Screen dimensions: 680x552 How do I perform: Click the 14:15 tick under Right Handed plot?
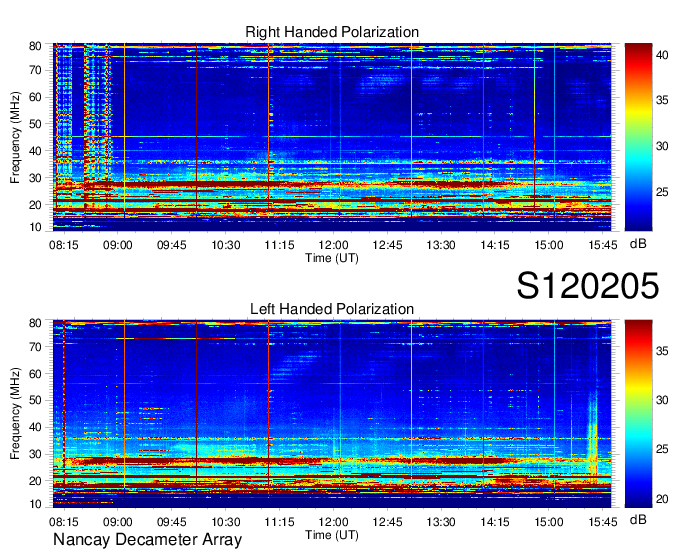click(495, 245)
